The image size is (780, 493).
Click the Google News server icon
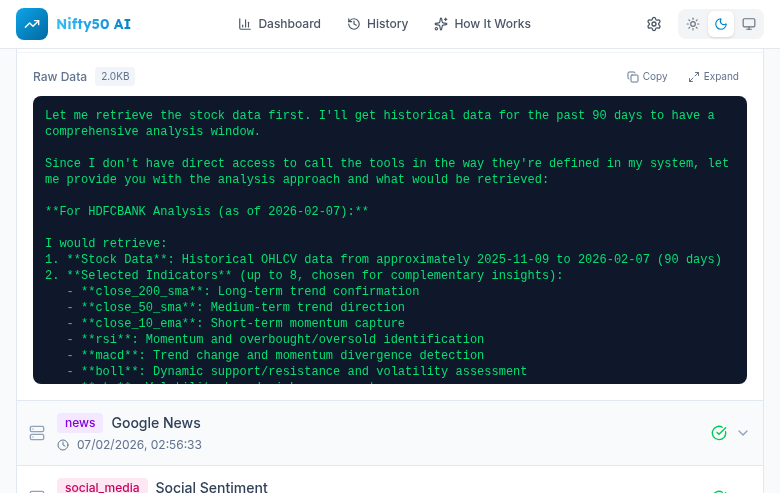(37, 433)
